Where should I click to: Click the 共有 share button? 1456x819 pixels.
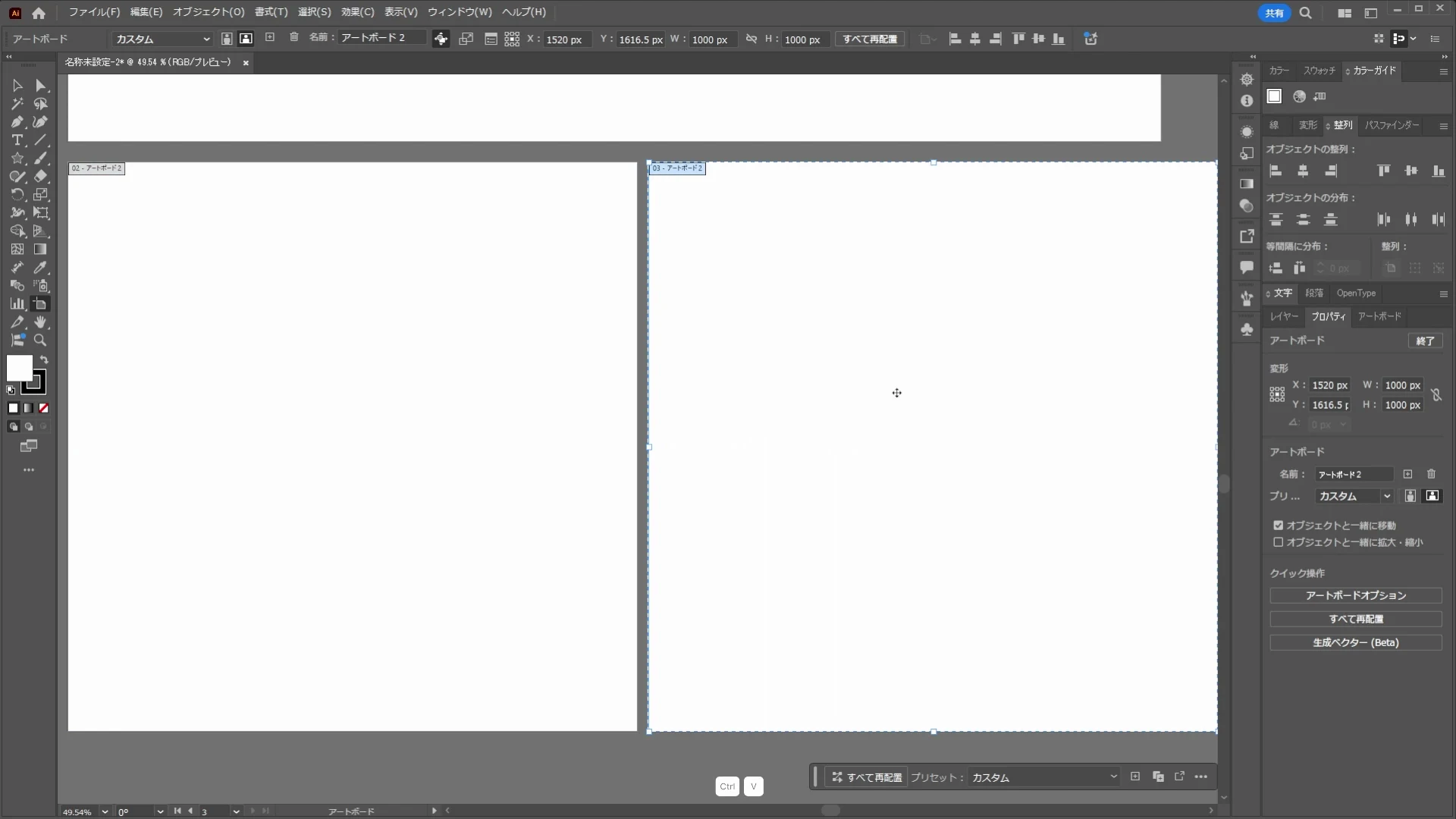[1274, 13]
